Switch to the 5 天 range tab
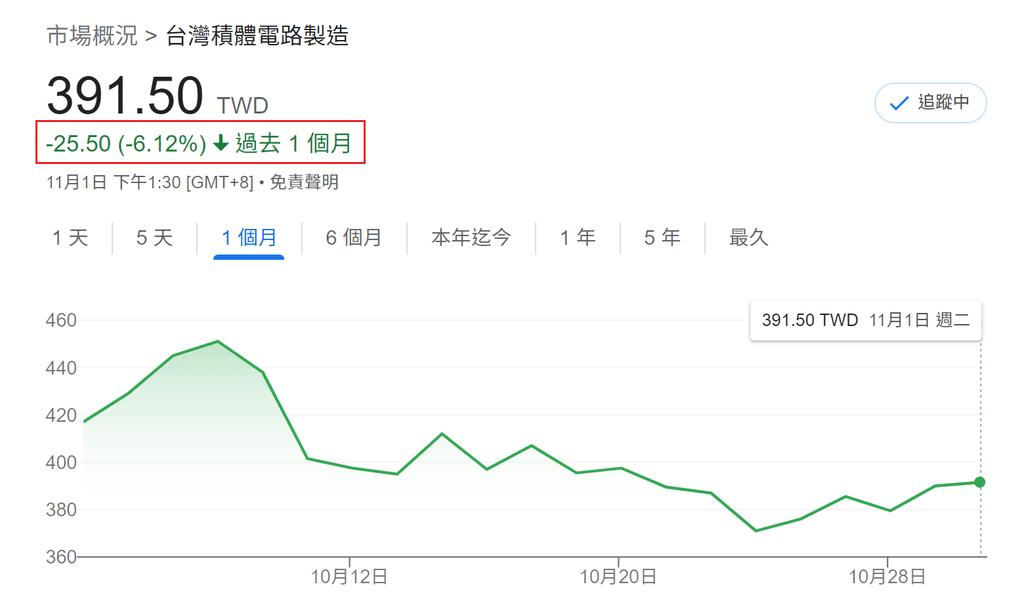The width and height of the screenshot is (1024, 616). coord(154,238)
